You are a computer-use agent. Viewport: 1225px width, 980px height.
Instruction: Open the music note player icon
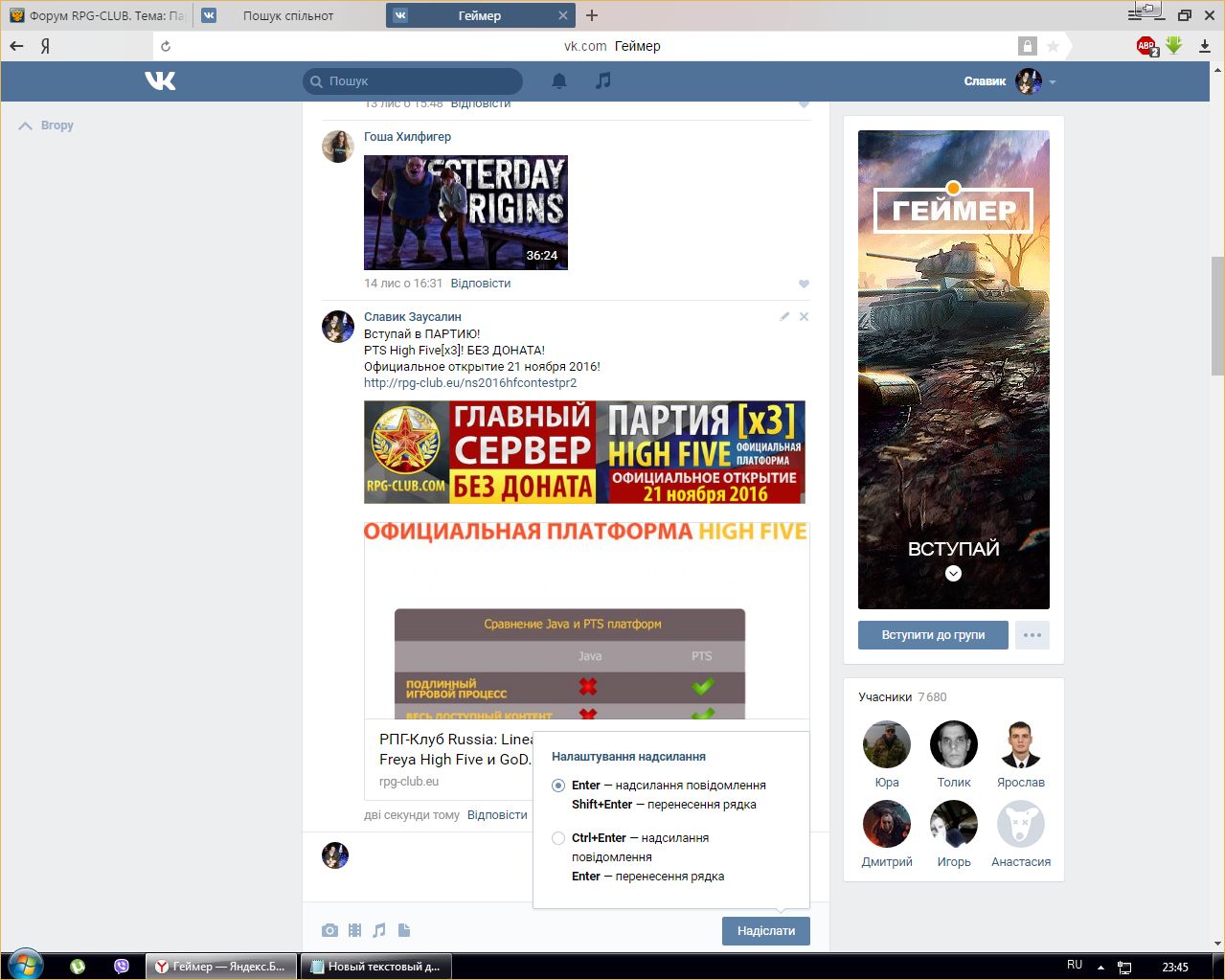[602, 80]
